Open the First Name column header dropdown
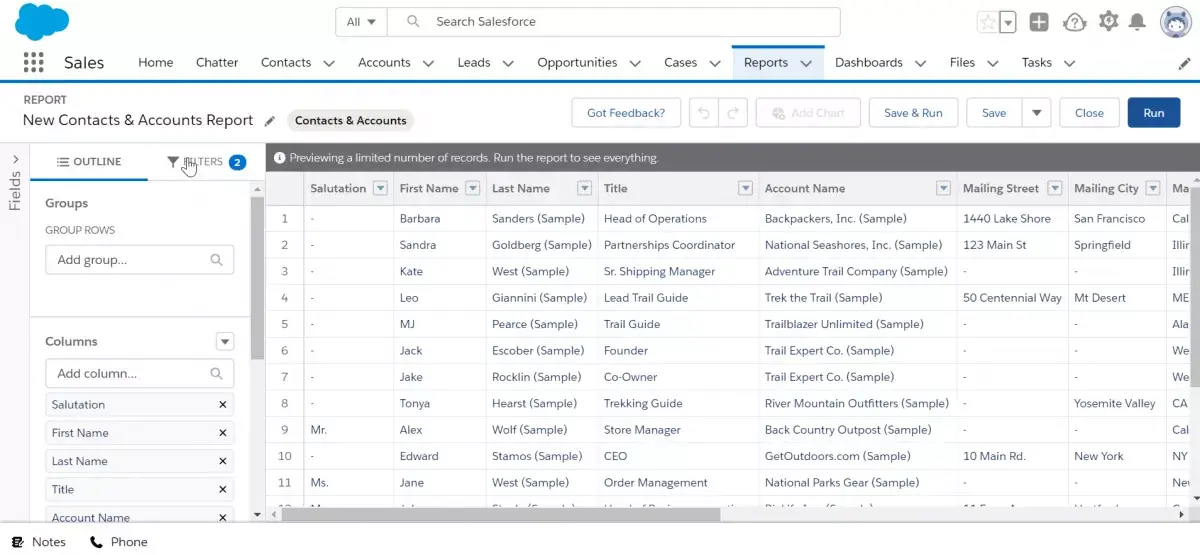This screenshot has width=1200, height=555. tap(473, 188)
